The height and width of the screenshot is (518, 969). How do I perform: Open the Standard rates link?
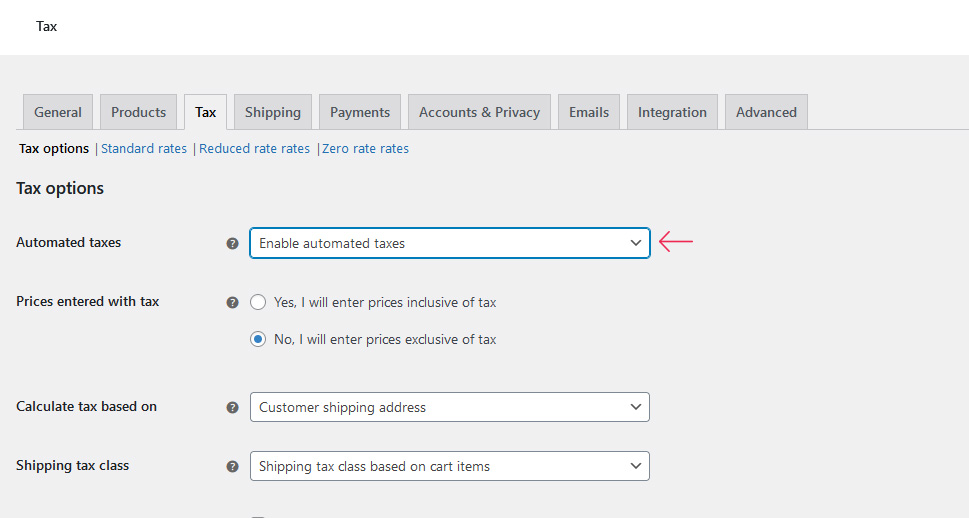click(x=144, y=149)
